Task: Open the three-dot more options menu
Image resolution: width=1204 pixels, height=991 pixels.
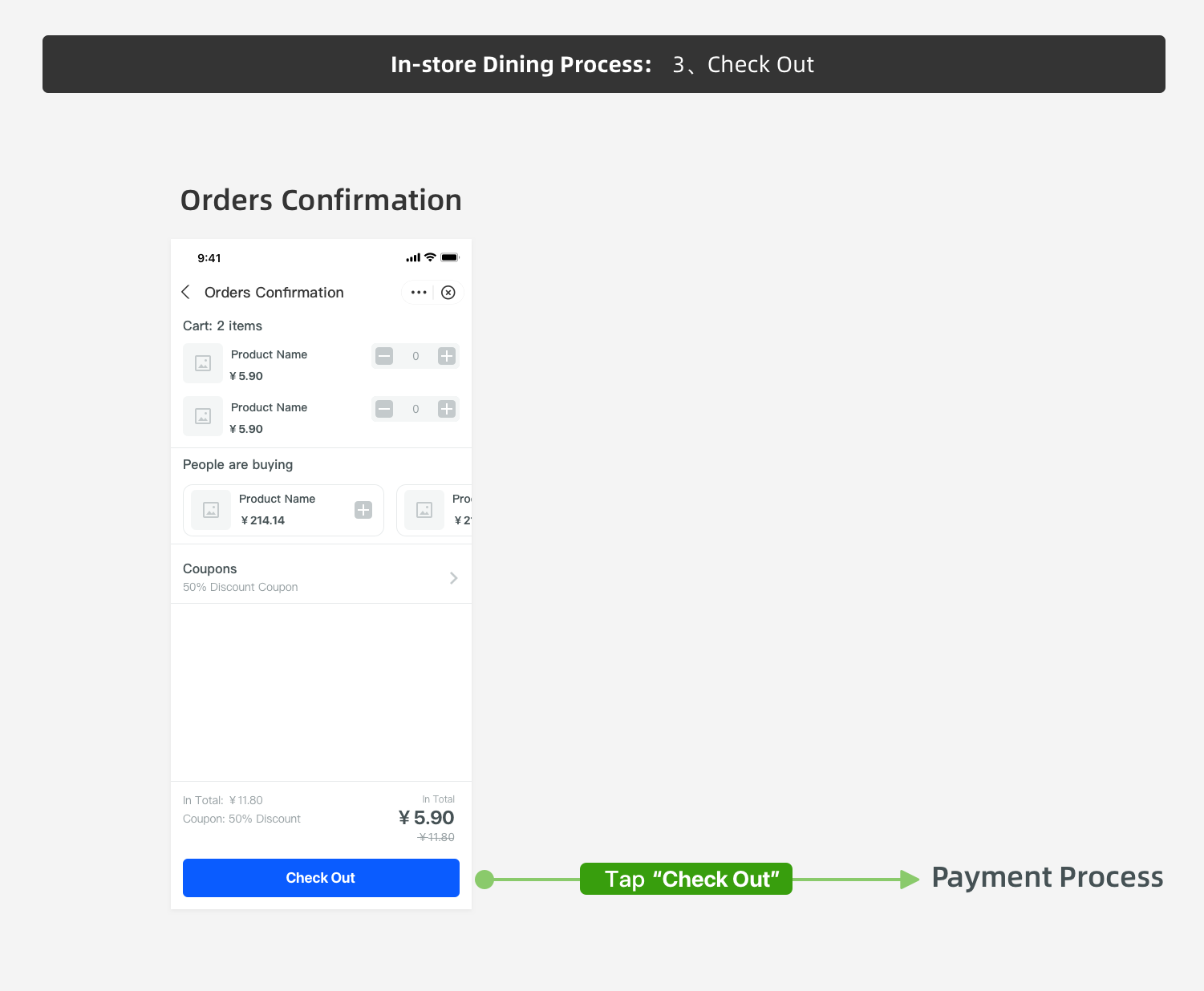Action: click(x=419, y=293)
